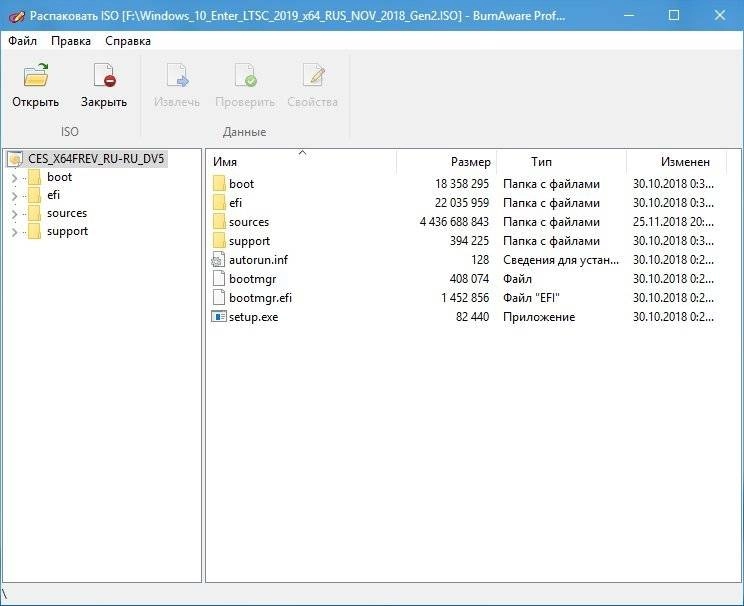Click the Открыть (Open ISO) toolbar icon
Screen dimensions: 744x606
tap(36, 76)
